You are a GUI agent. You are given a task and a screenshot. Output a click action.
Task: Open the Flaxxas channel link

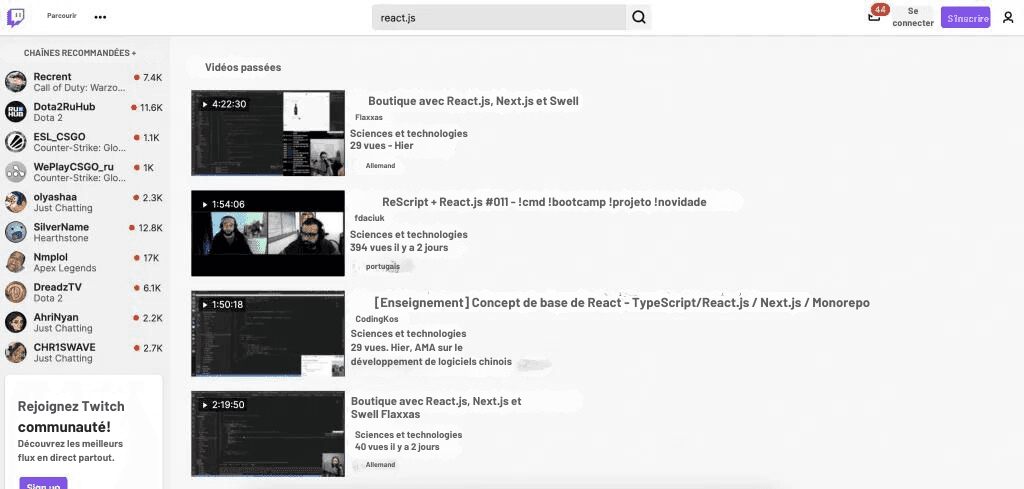pos(369,117)
